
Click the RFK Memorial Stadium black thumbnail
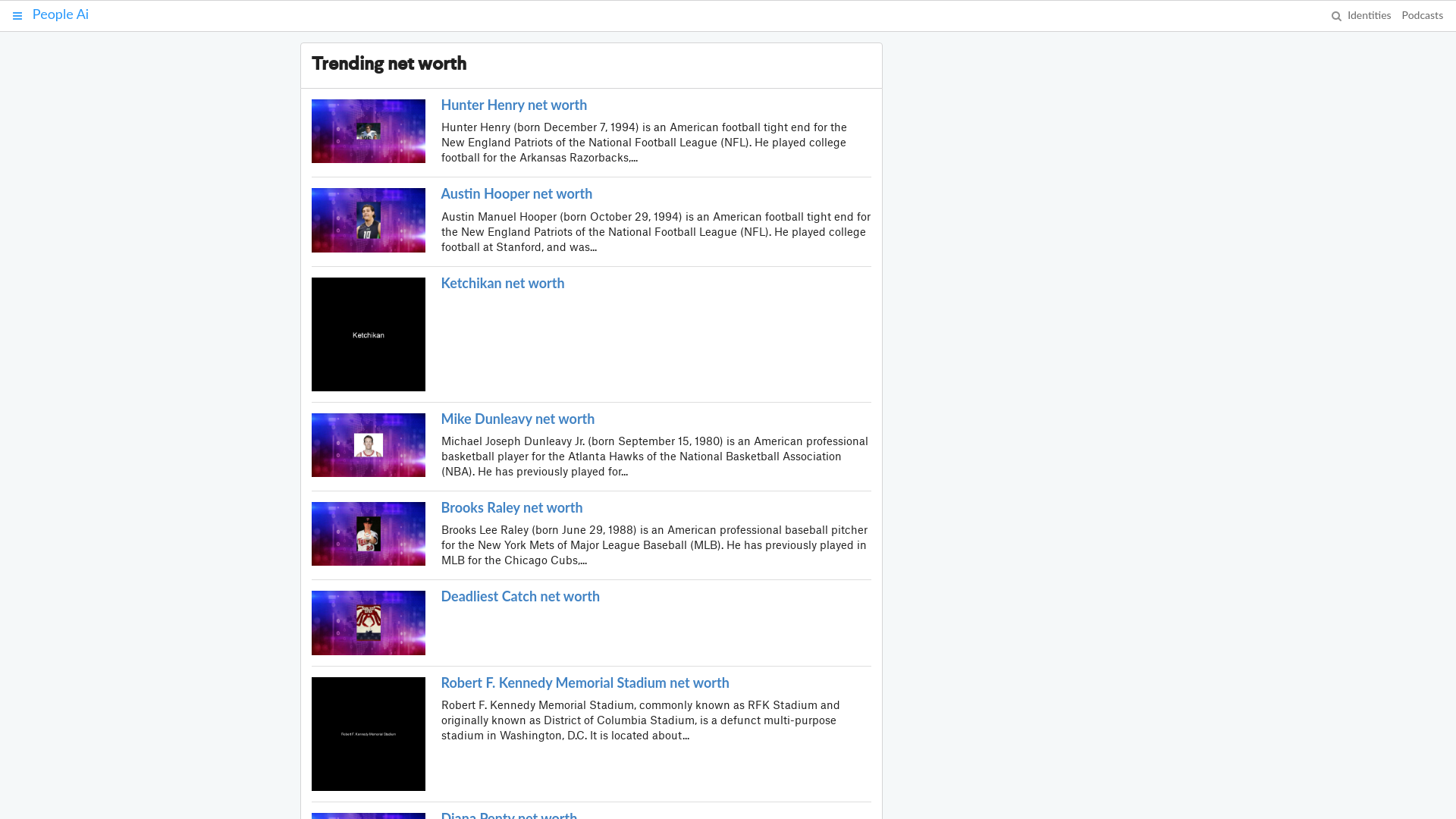point(369,734)
